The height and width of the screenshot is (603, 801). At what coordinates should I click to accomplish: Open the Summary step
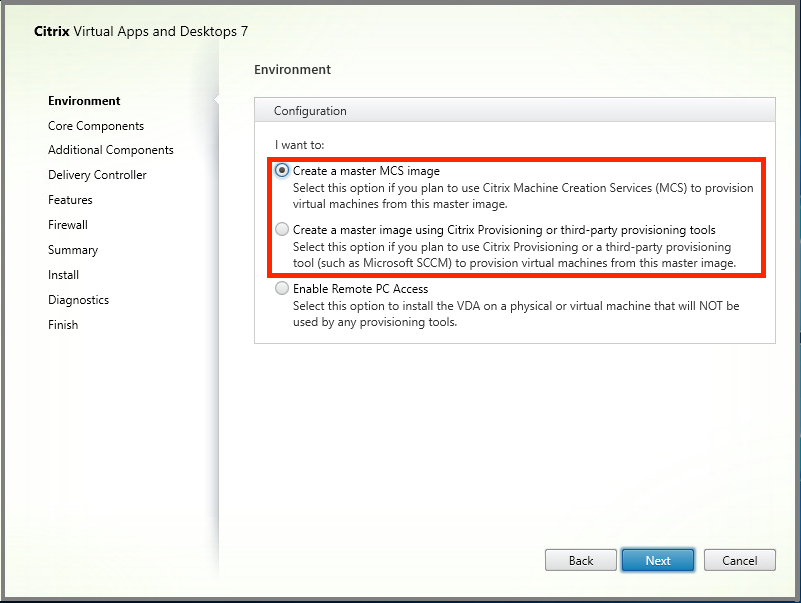[x=73, y=250]
